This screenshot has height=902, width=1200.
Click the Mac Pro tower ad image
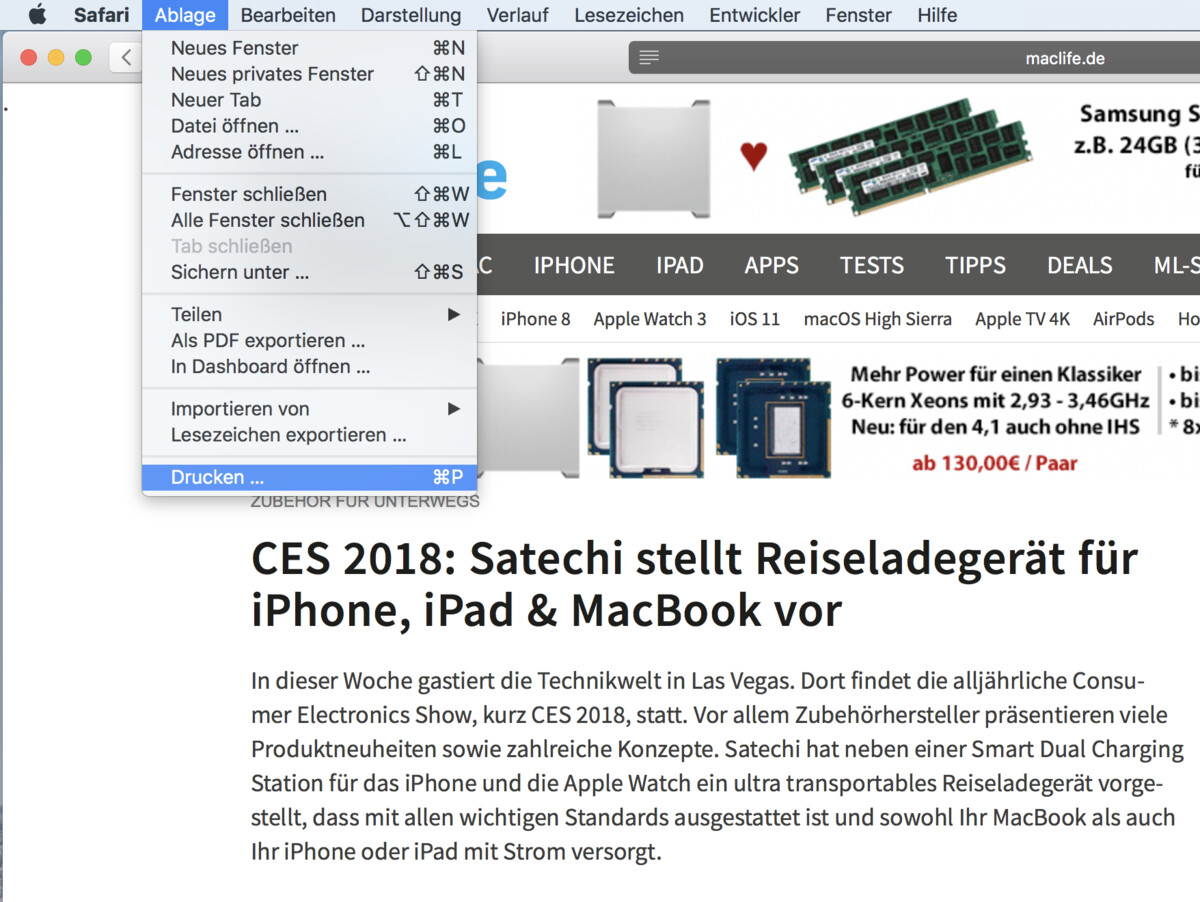pos(654,158)
